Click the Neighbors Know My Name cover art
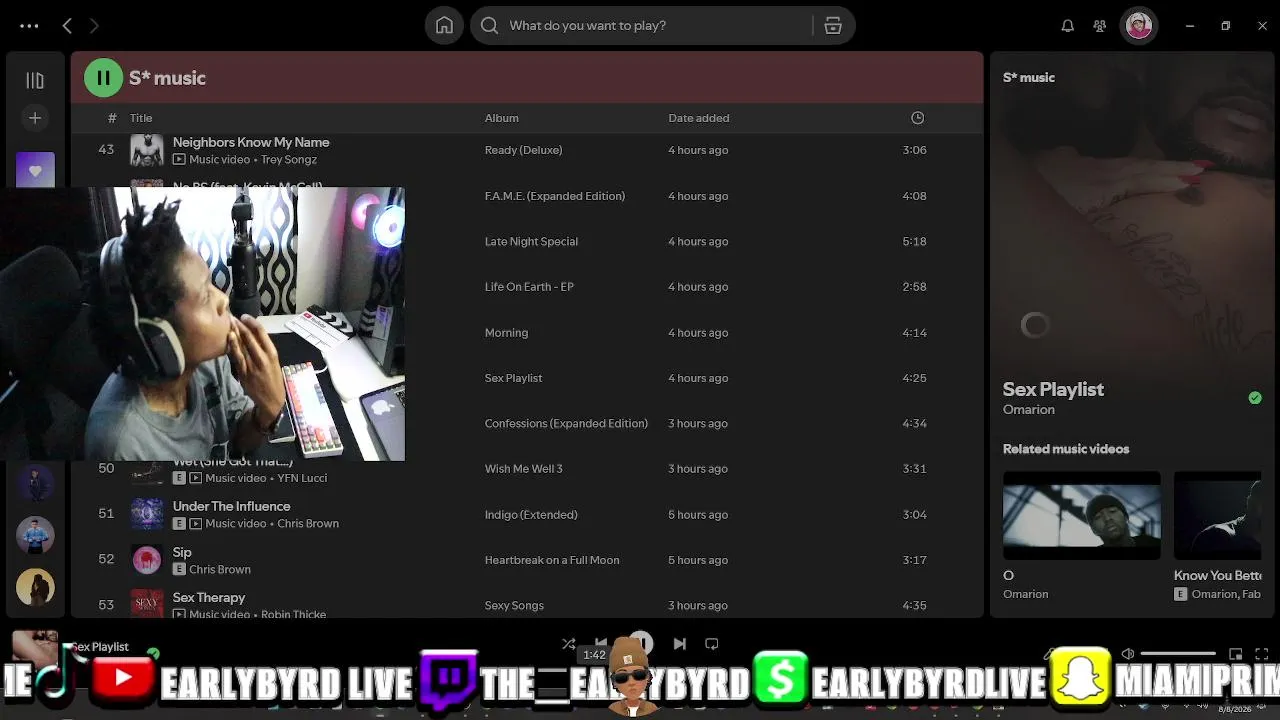Screen dimensions: 1280x720 tap(147, 150)
